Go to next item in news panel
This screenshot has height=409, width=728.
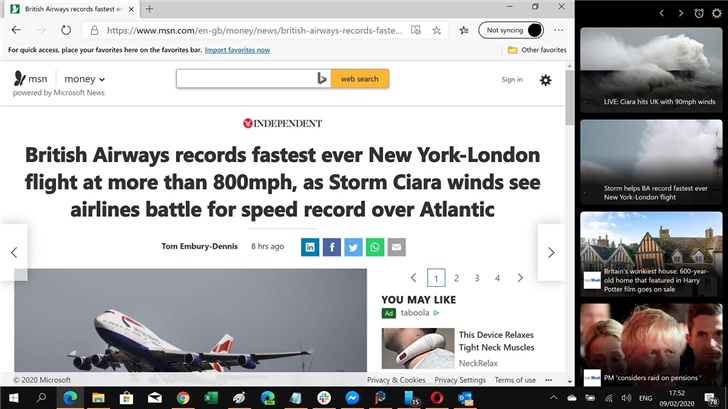coord(681,13)
